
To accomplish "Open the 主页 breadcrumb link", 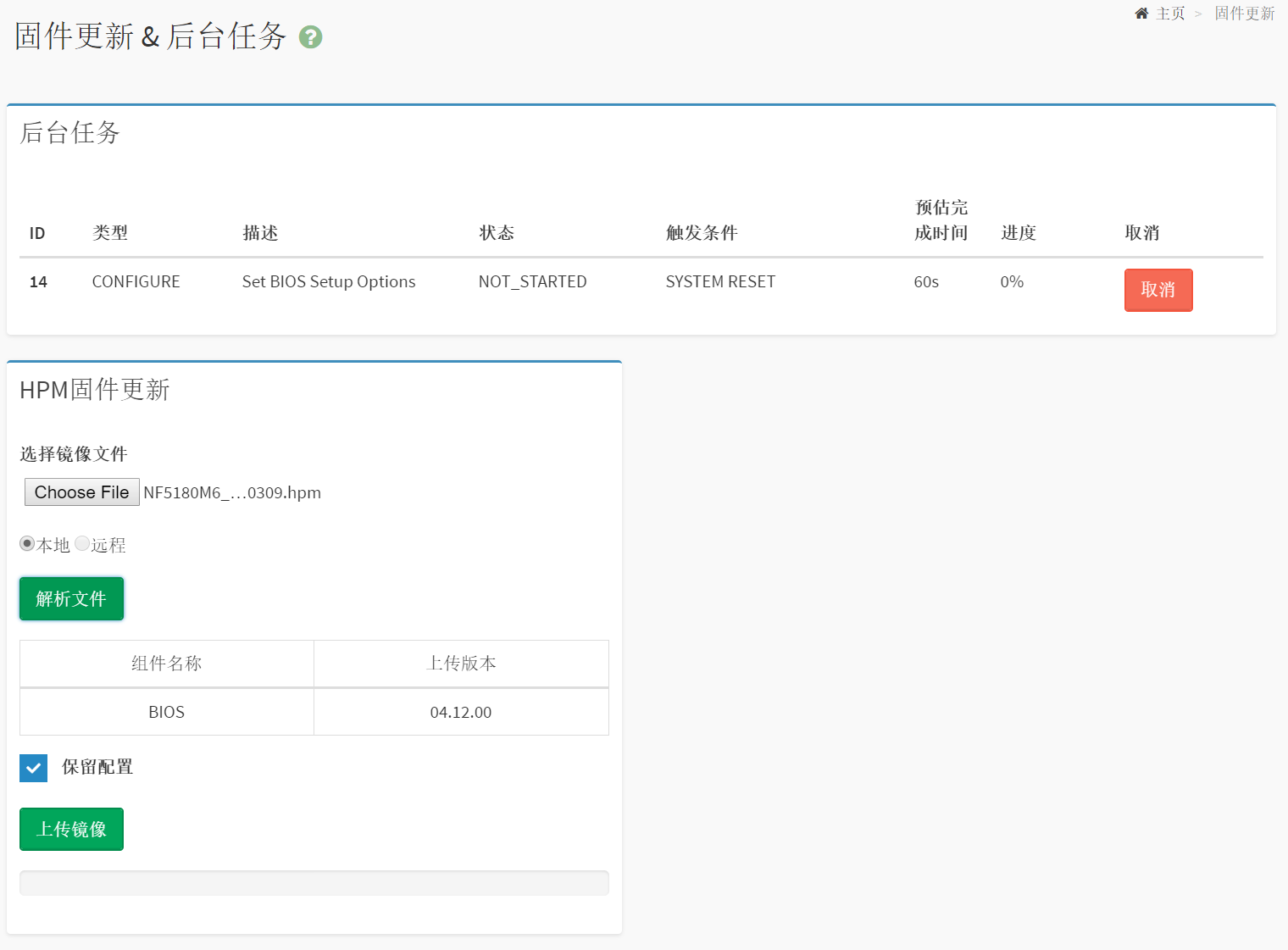I will click(1170, 14).
